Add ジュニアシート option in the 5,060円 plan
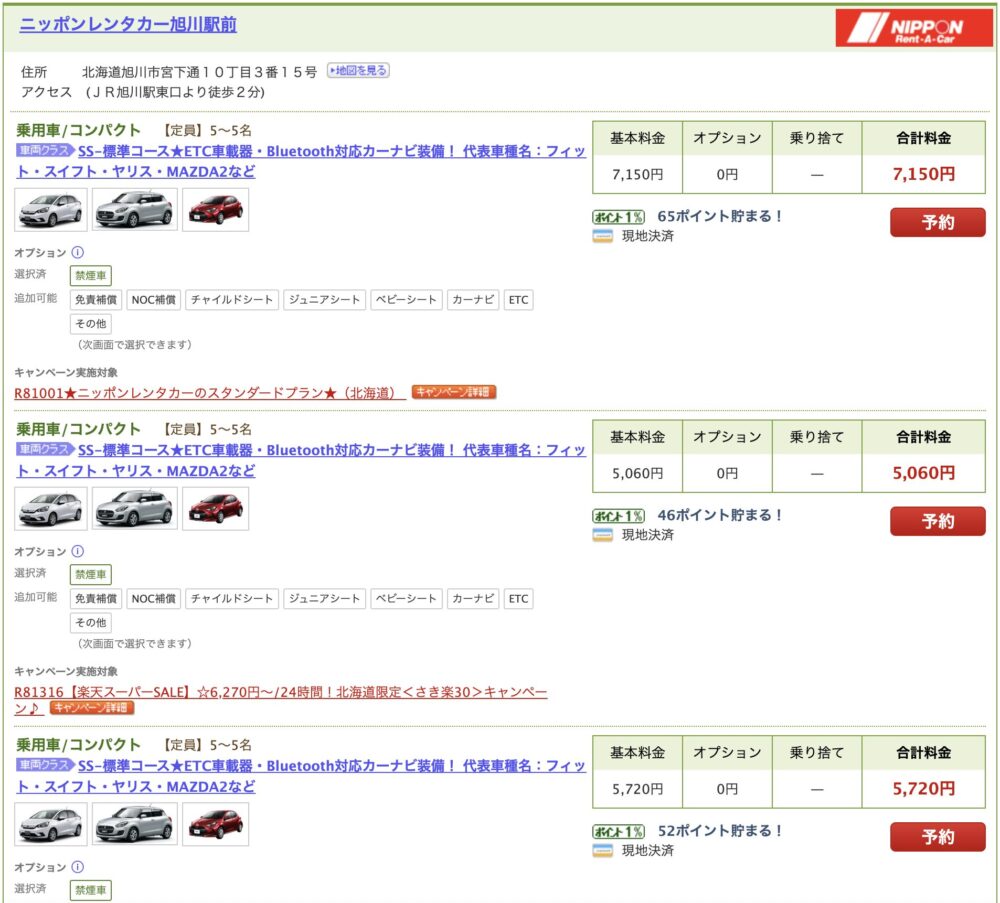This screenshot has width=1000, height=903. (325, 599)
